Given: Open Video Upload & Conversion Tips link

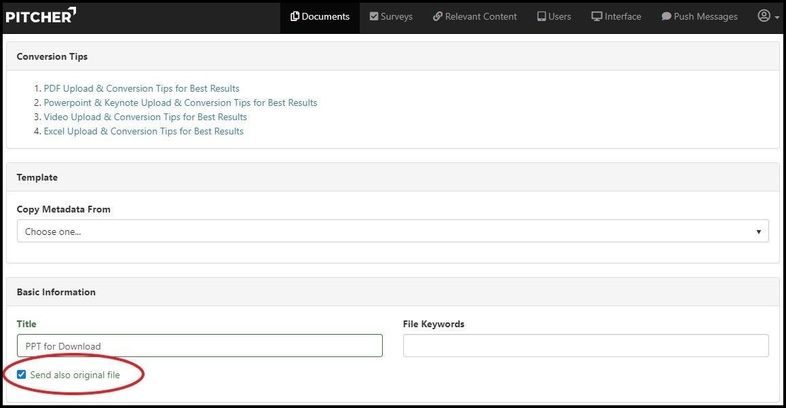Looking at the screenshot, I should click(x=145, y=117).
